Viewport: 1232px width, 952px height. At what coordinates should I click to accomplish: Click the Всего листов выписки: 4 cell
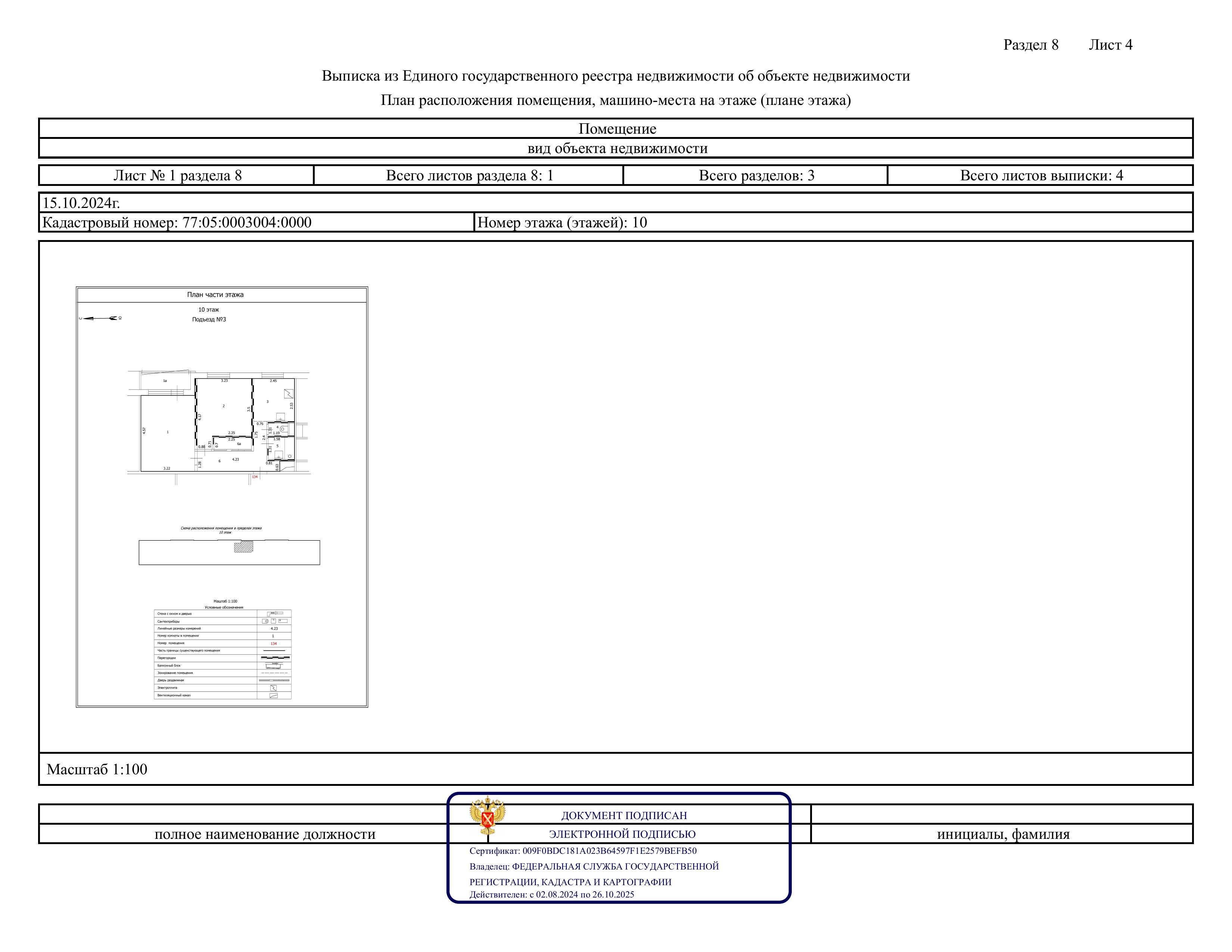tap(1041, 175)
